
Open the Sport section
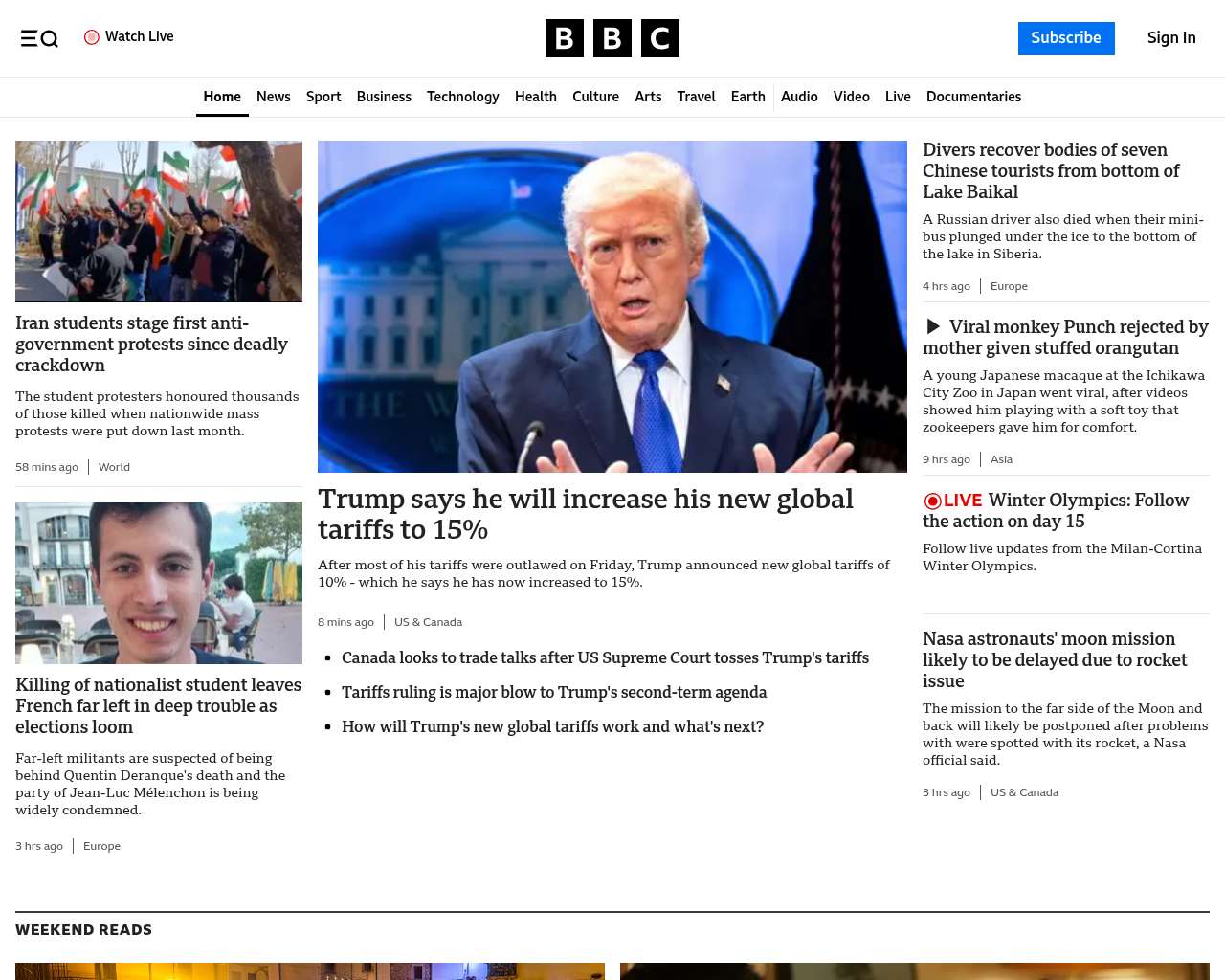tap(323, 97)
